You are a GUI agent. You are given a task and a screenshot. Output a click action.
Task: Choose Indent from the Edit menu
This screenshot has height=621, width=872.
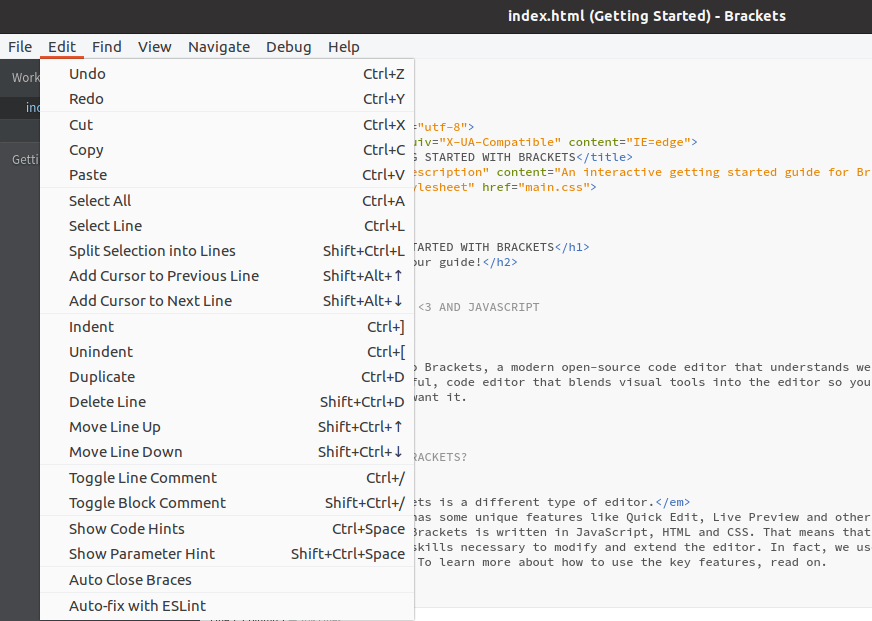[227, 327]
